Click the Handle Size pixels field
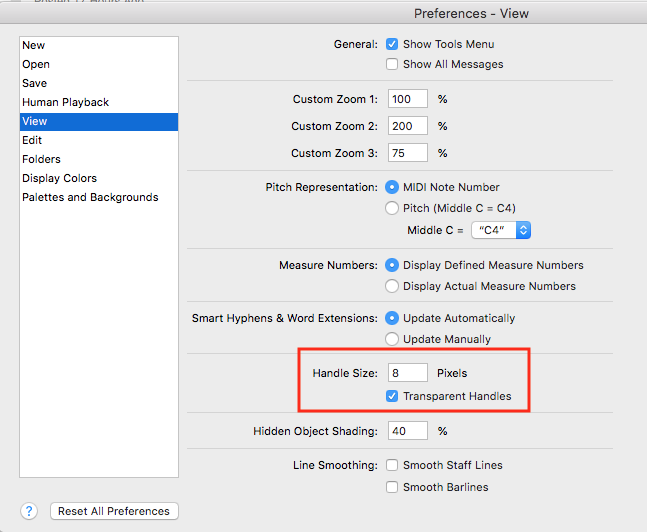The width and height of the screenshot is (647, 532). [x=408, y=373]
